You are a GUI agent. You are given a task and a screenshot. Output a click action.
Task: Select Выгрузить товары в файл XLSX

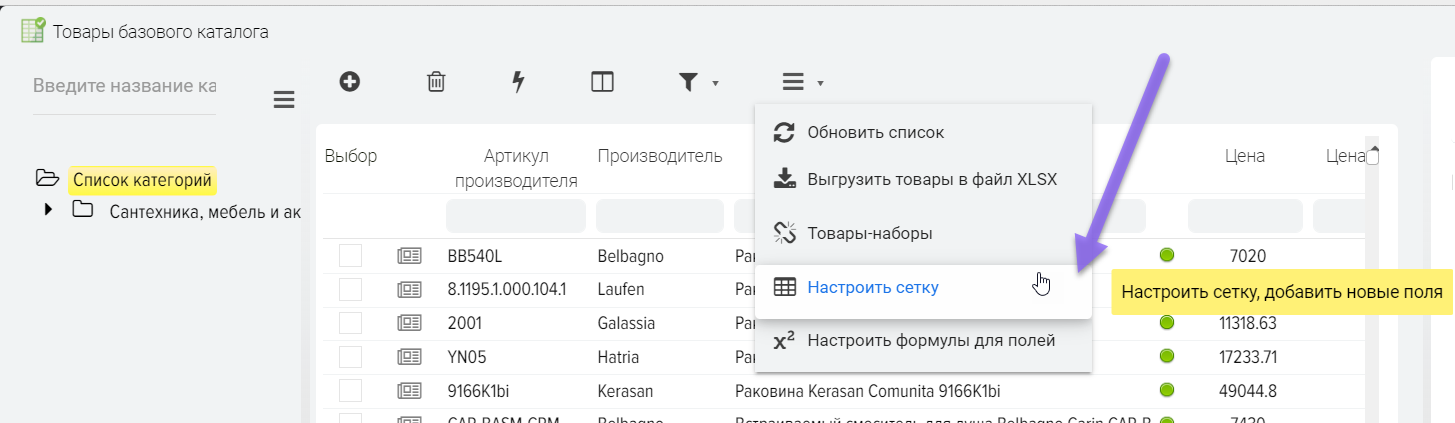pyautogui.click(x=932, y=181)
